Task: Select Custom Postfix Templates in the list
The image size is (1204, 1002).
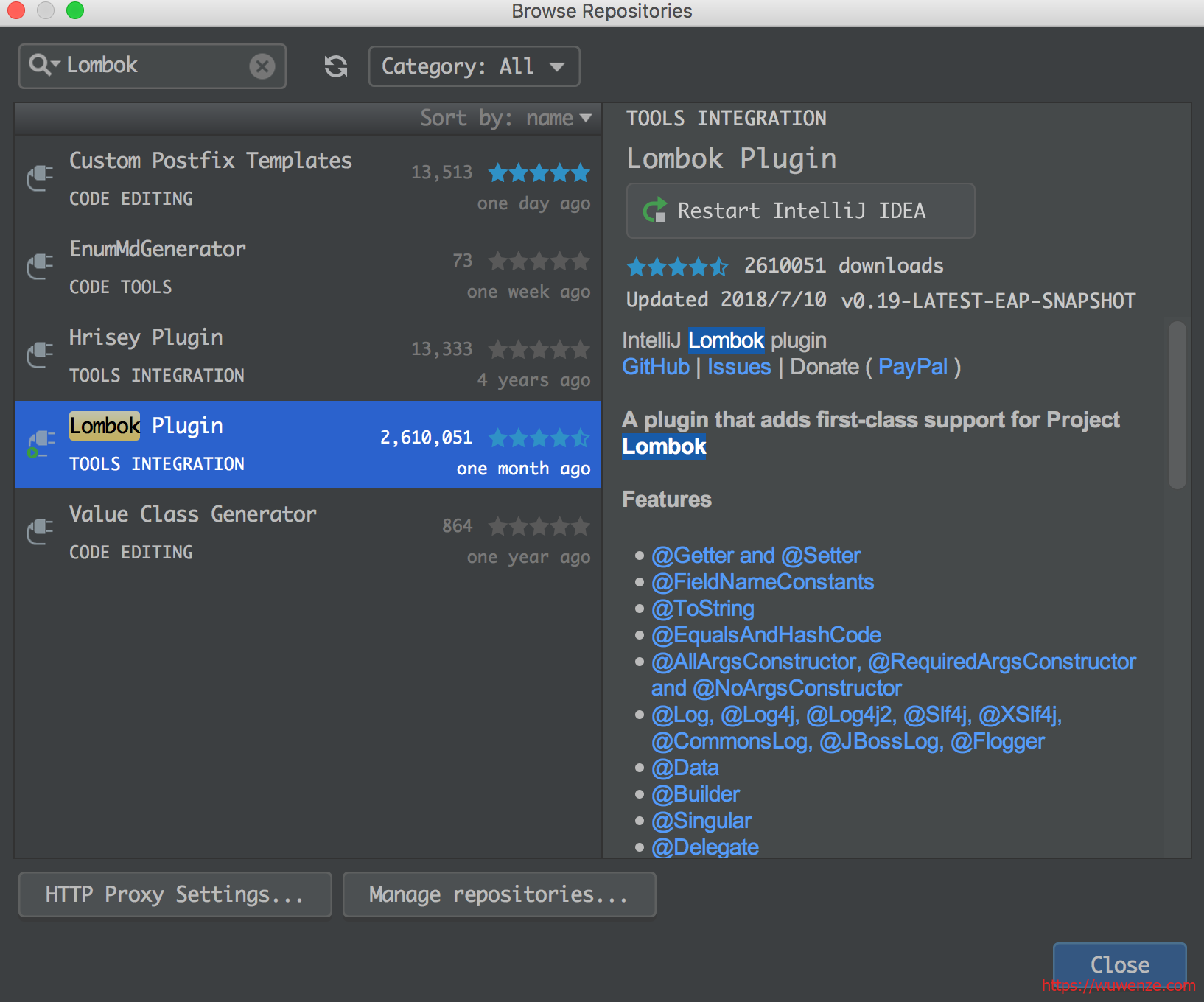Action: pos(308,179)
